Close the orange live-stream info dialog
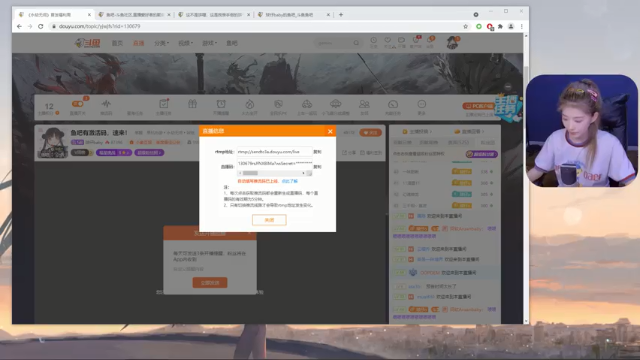Screen dimensions: 640x360 click(x=330, y=131)
